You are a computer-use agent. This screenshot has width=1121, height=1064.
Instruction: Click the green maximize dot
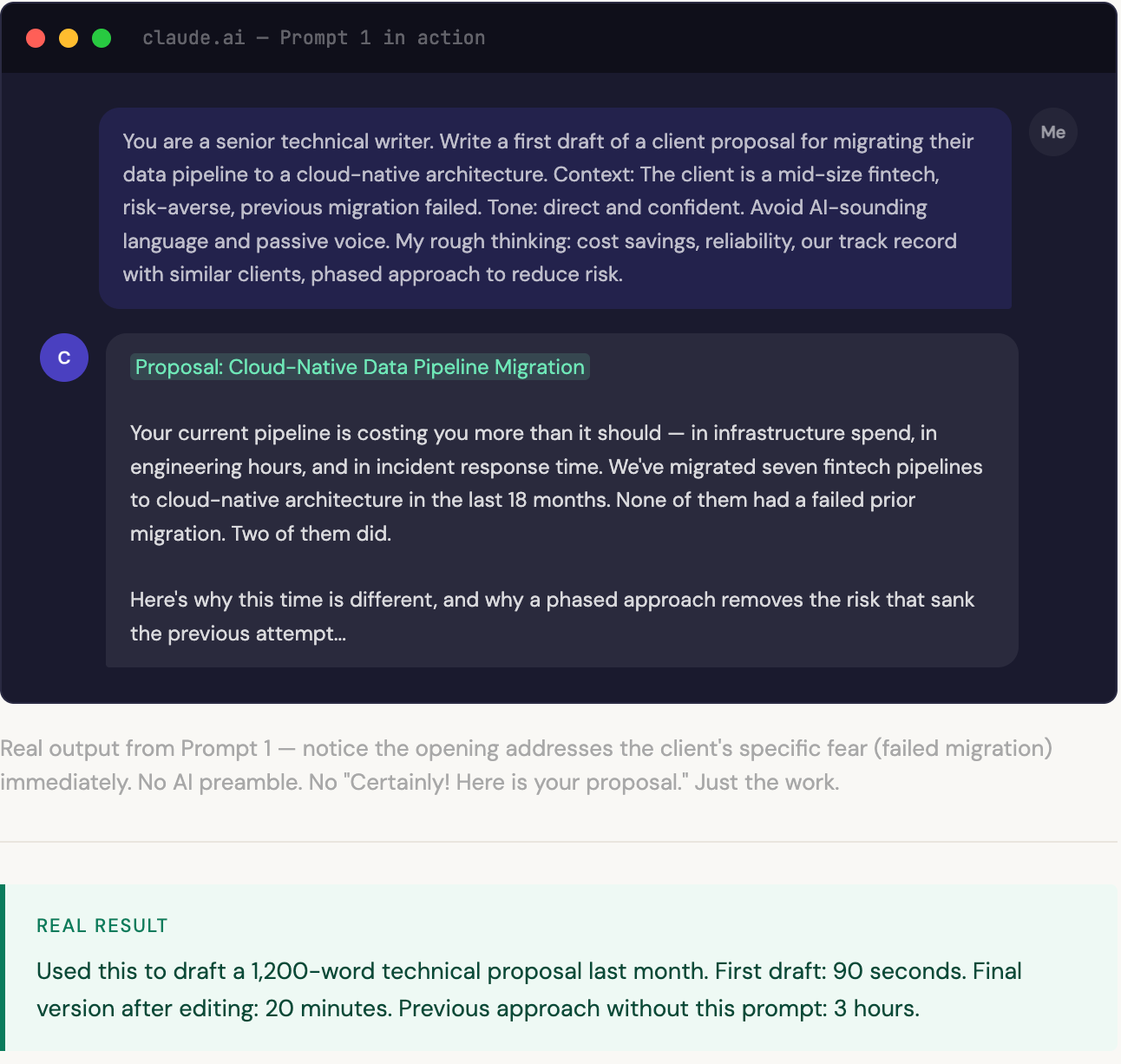(x=102, y=38)
